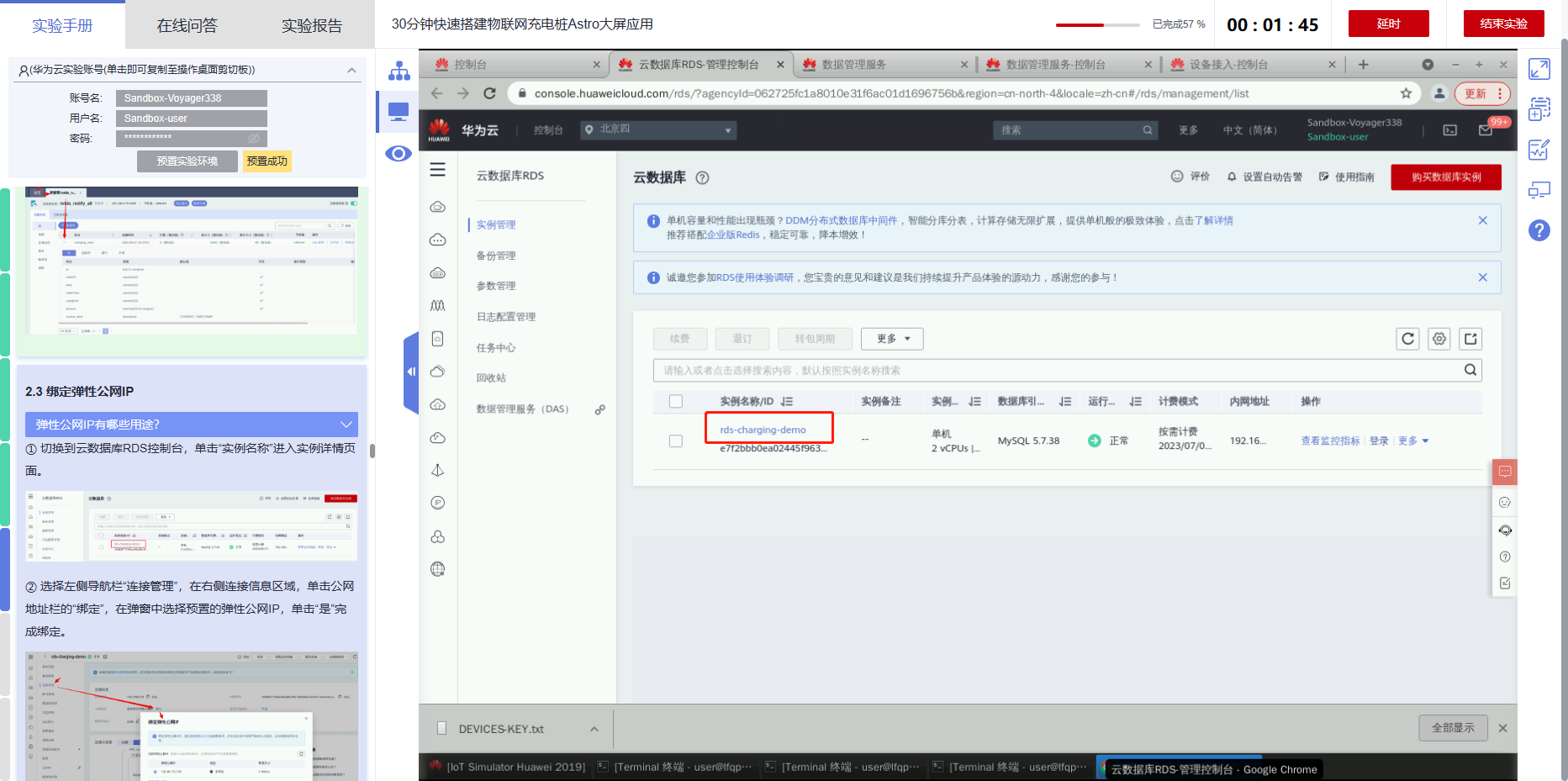
Task: Open the RDS instance list thumbnail in manual
Action: (192, 526)
